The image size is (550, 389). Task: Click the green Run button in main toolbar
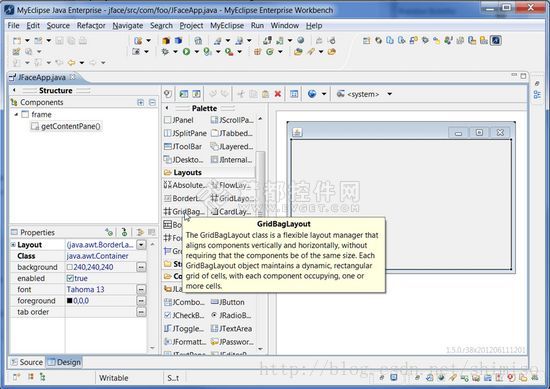tap(186, 52)
